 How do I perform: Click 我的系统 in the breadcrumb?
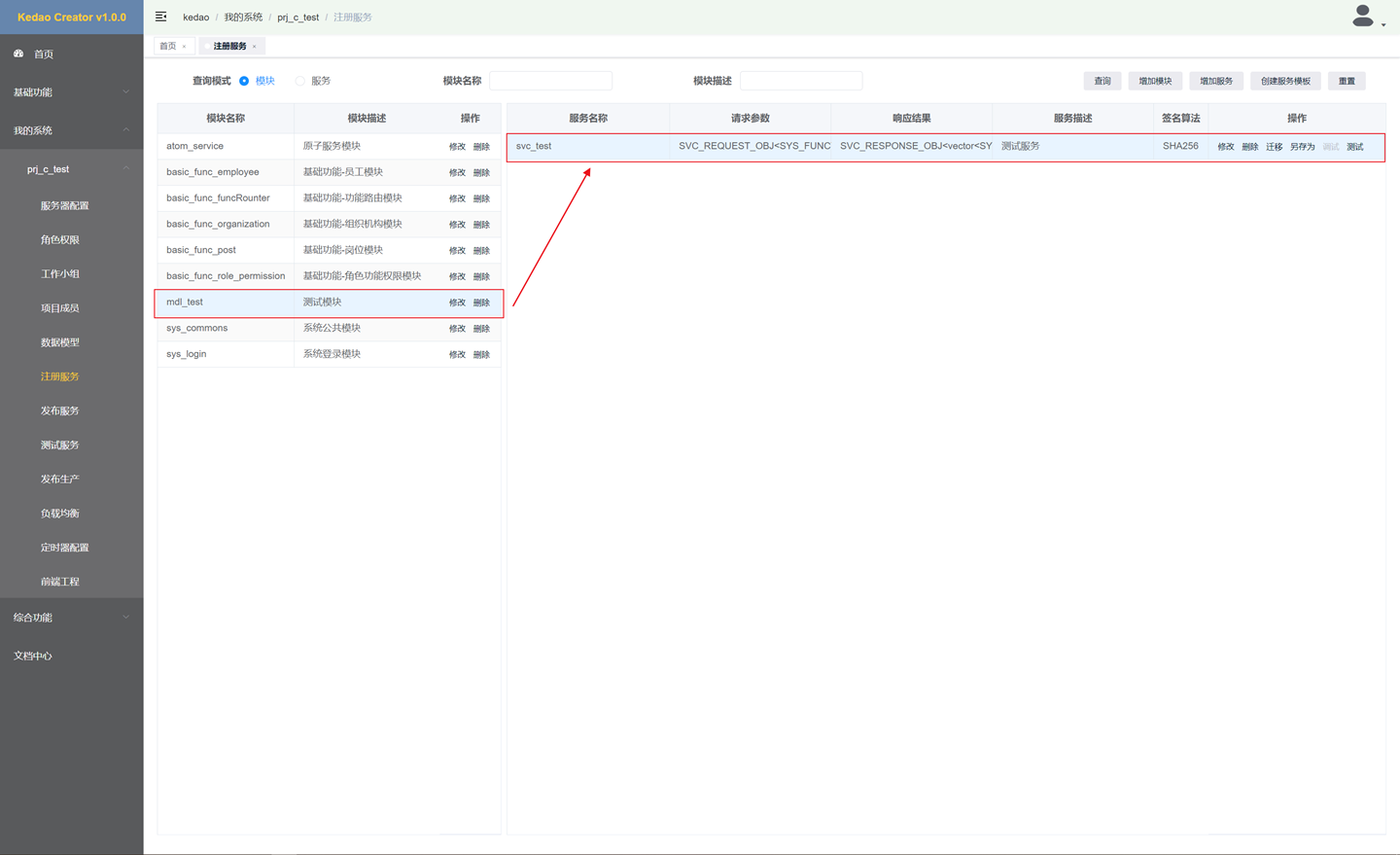(243, 18)
